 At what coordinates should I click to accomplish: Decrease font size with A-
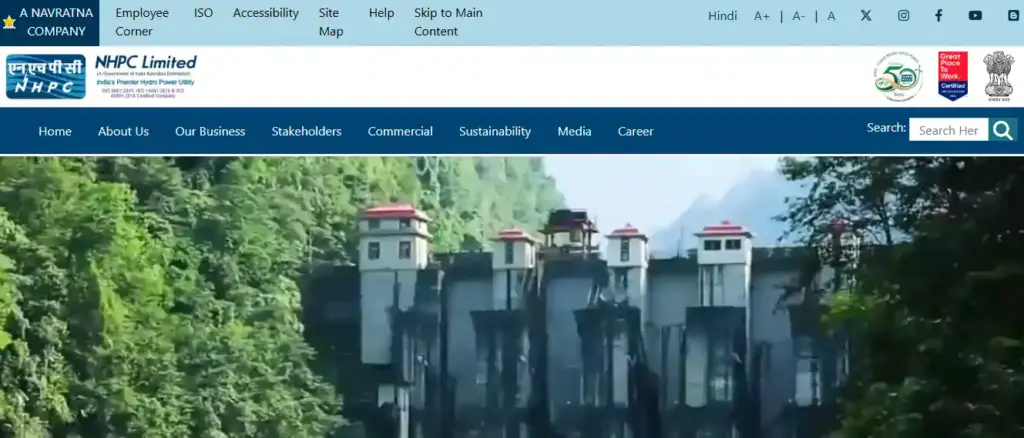pyautogui.click(x=798, y=15)
